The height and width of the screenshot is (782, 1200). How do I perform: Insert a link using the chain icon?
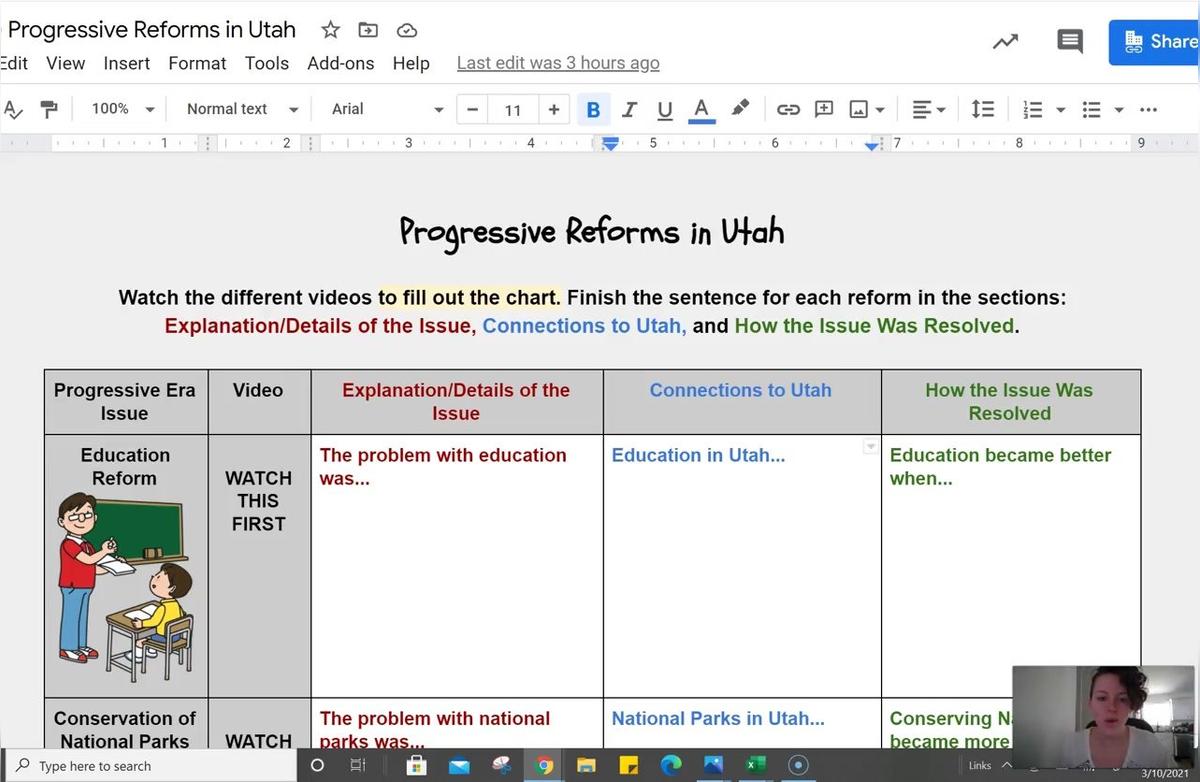[x=788, y=109]
